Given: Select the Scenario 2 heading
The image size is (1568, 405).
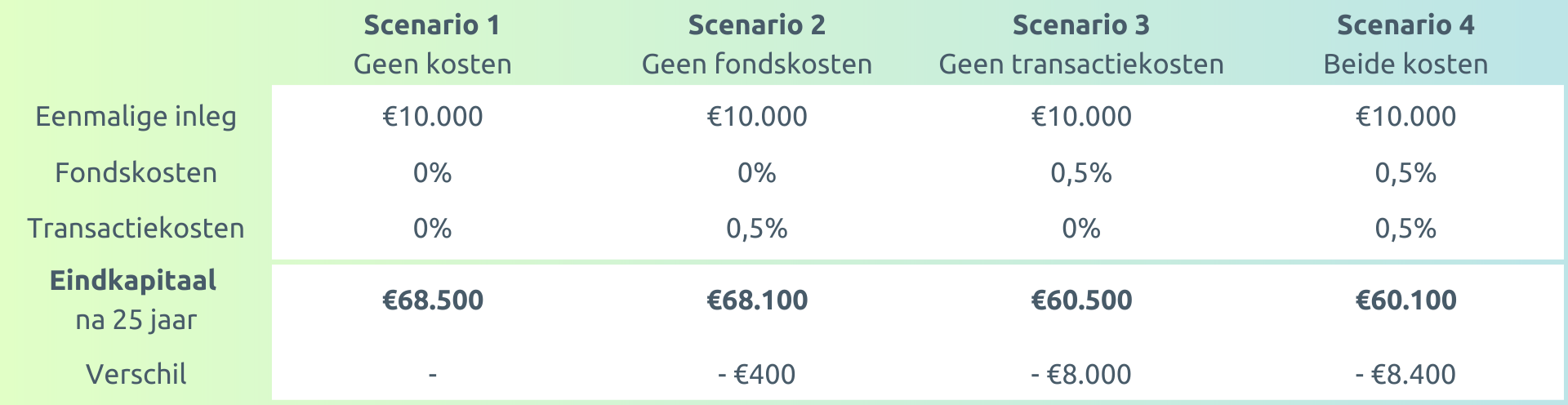Looking at the screenshot, I should (x=757, y=25).
